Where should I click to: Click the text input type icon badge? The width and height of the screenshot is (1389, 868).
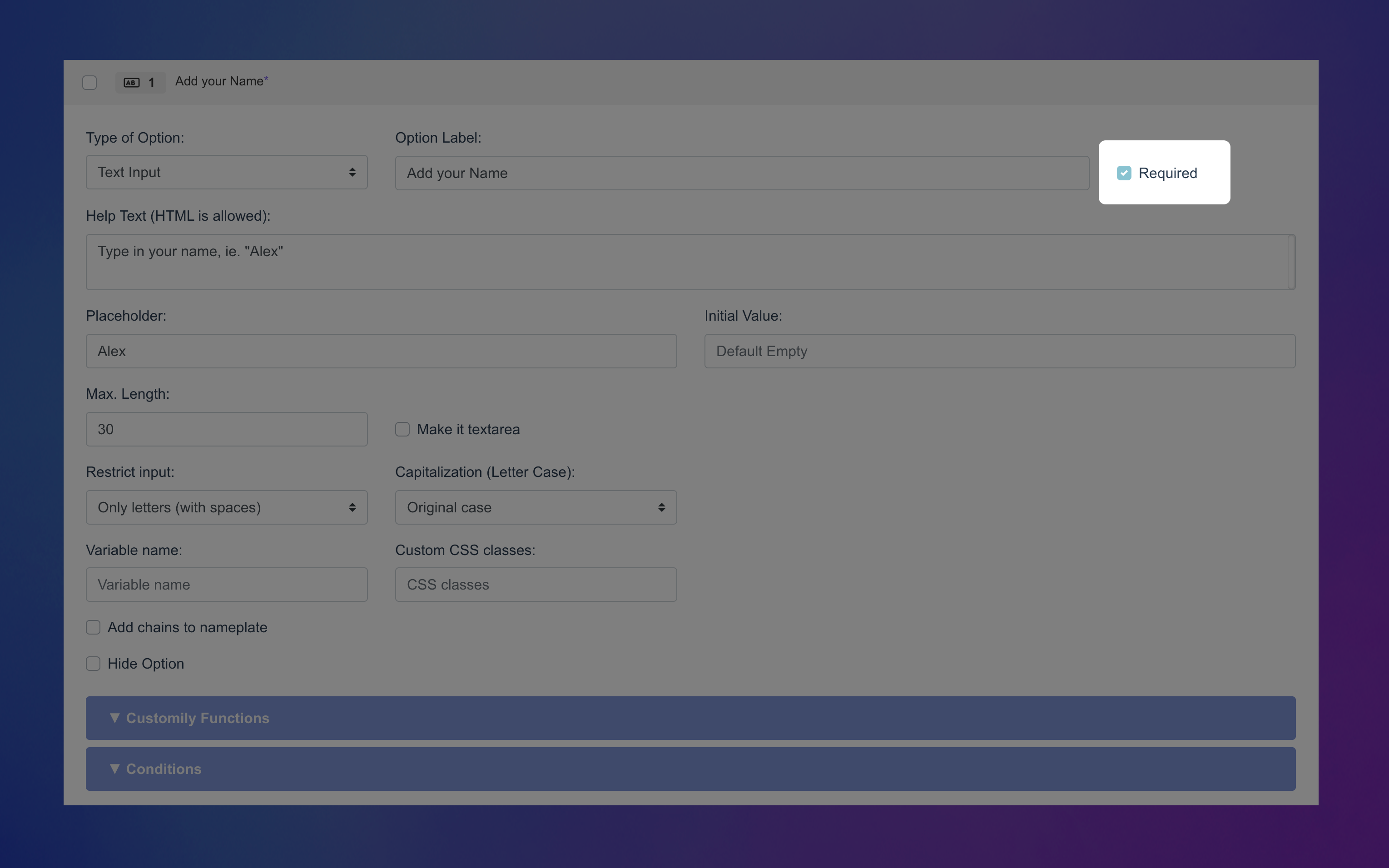tap(131, 83)
